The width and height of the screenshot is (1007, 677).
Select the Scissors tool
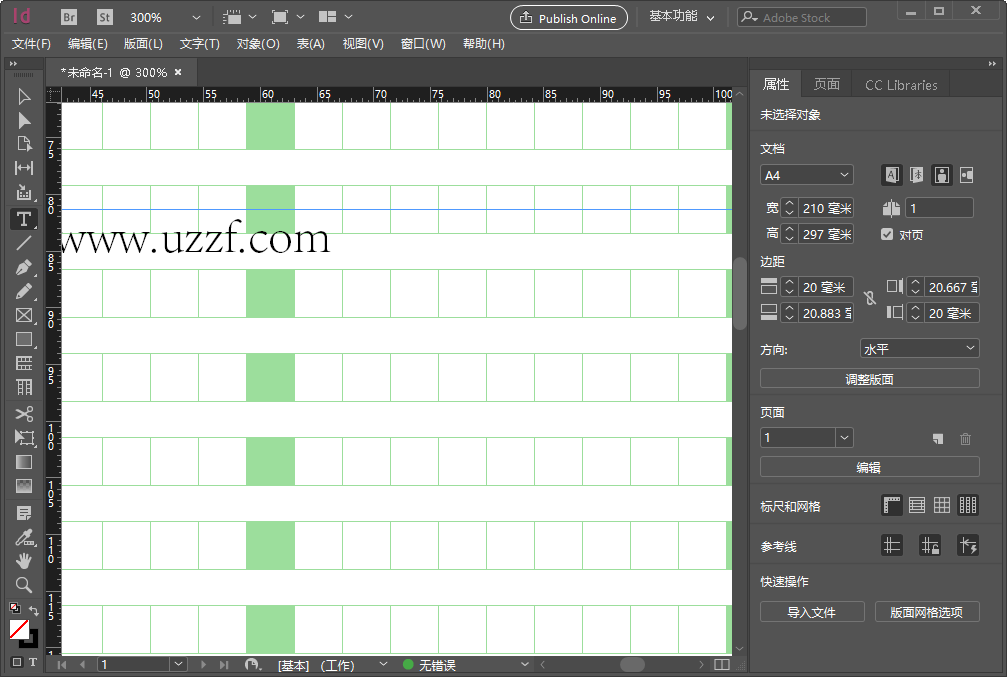tap(24, 413)
